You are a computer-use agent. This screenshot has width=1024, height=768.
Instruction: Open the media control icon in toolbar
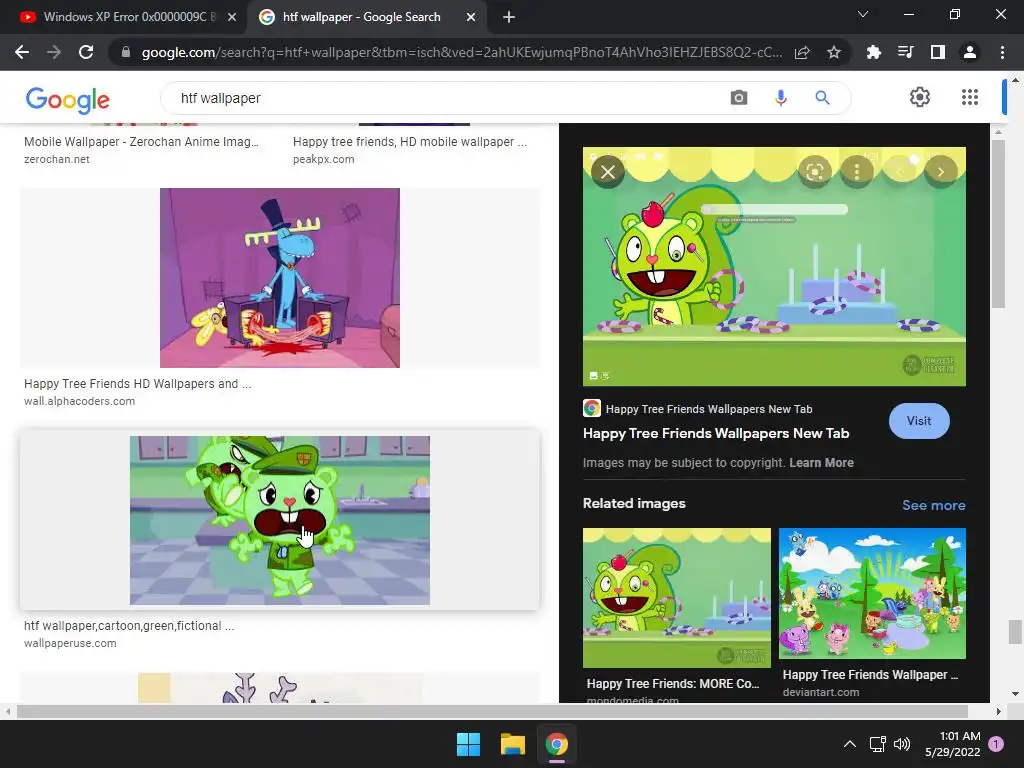click(x=906, y=52)
